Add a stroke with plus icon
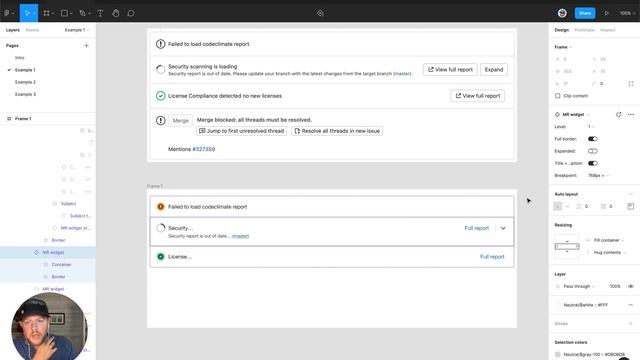Screen dimensions: 640x360 631,324
